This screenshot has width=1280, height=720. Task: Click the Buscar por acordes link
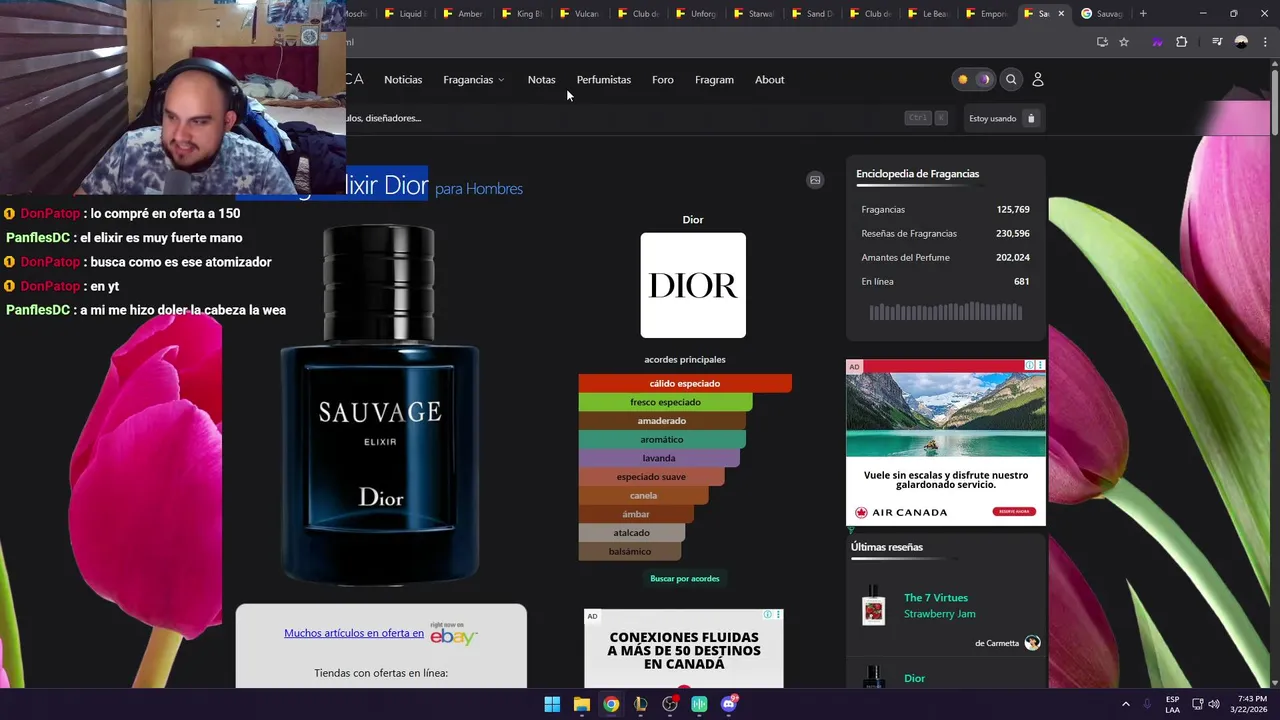pyautogui.click(x=685, y=578)
